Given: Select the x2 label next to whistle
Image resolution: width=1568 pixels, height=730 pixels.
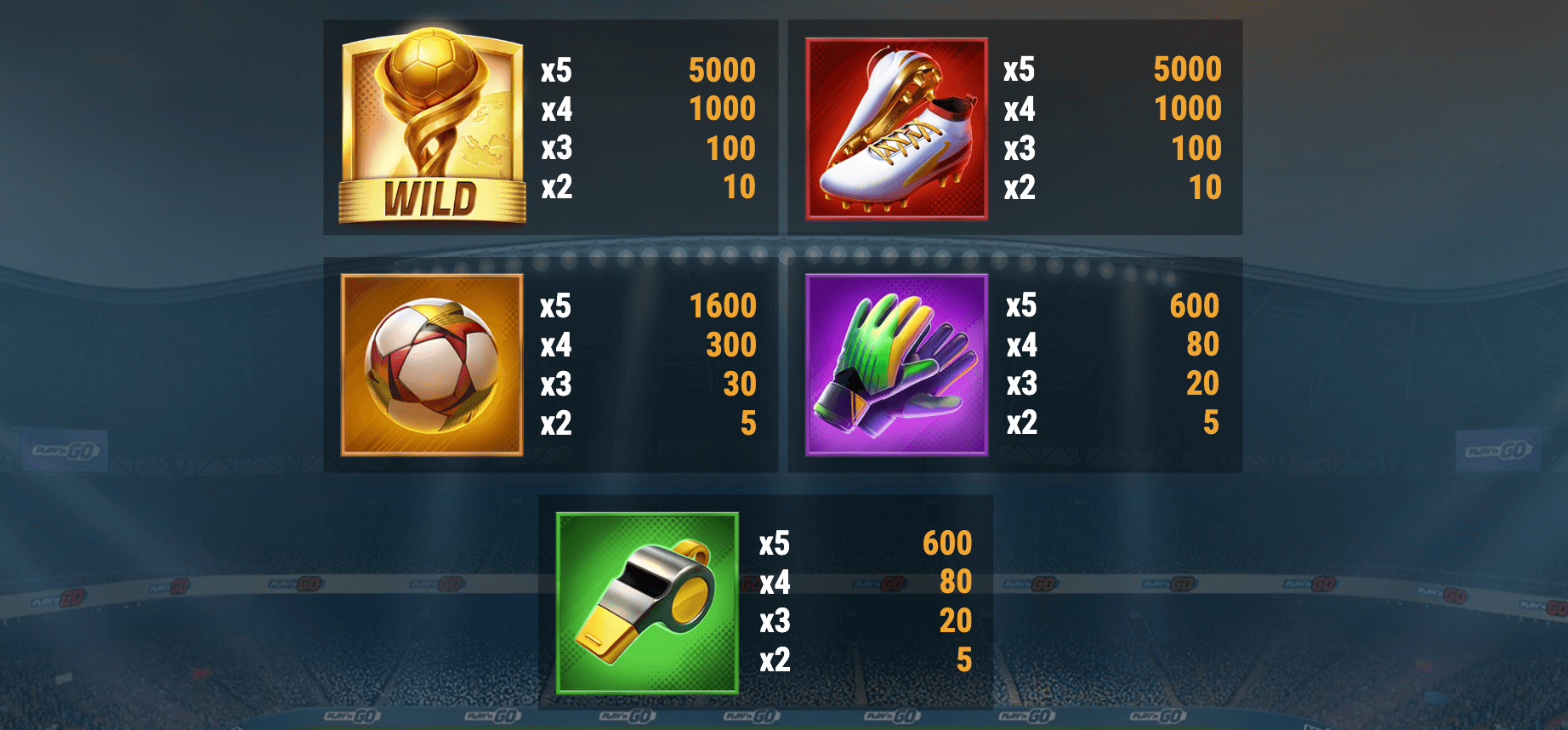Looking at the screenshot, I should point(775,659).
